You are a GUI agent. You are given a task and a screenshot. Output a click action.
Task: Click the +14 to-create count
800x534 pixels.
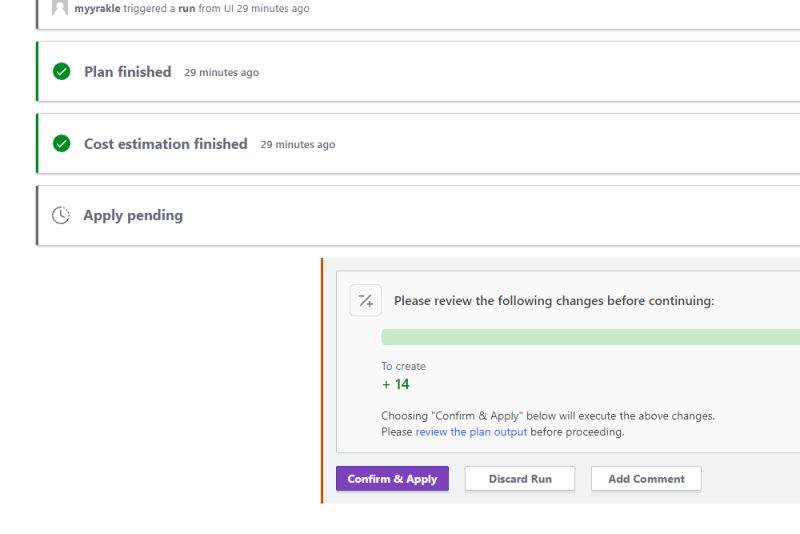click(x=396, y=384)
